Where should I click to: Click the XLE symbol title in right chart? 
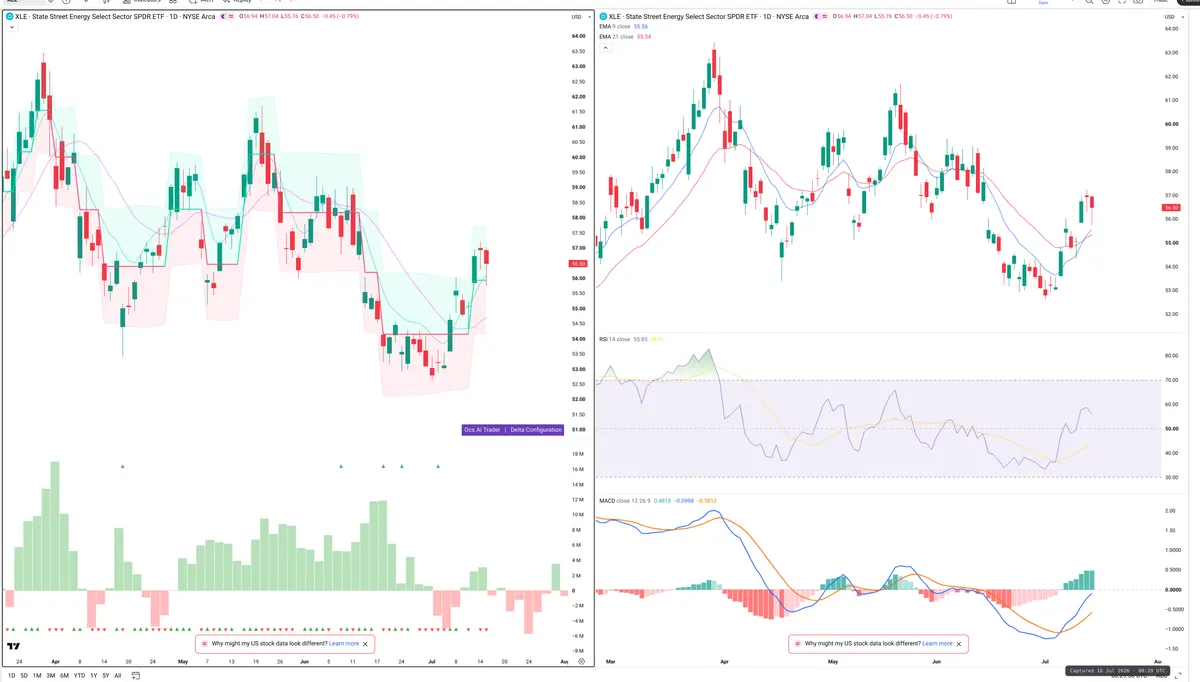click(x=708, y=17)
